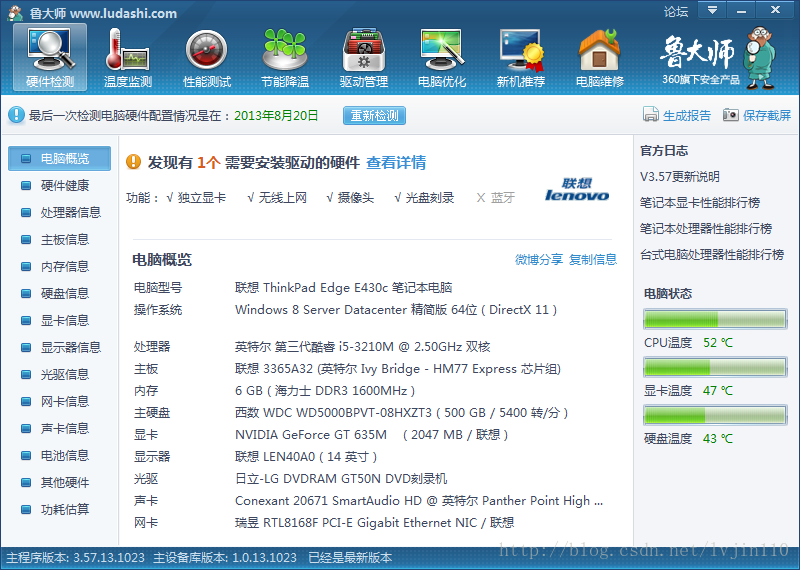Click 查看详情 view details link
Viewport: 800px width, 570px height.
click(x=396, y=163)
